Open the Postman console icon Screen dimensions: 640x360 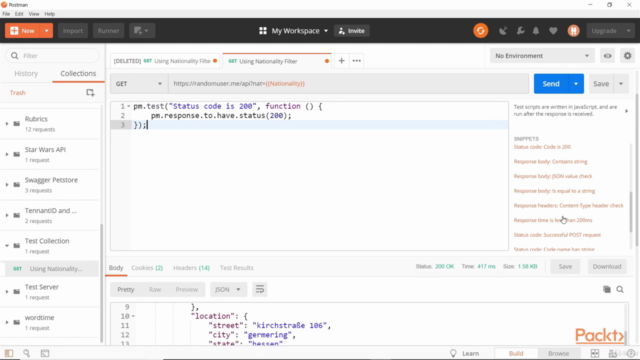45,353
